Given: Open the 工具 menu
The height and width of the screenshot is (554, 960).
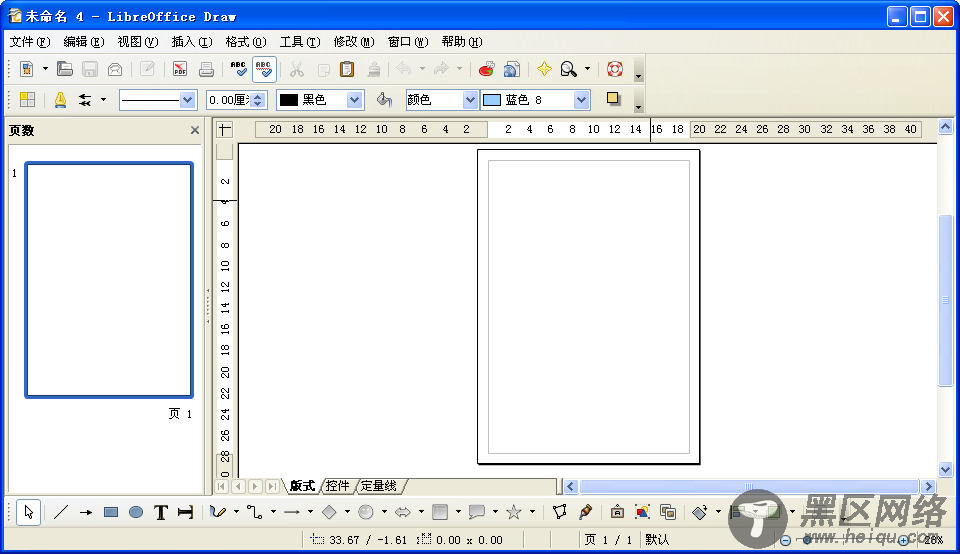Looking at the screenshot, I should [300, 42].
